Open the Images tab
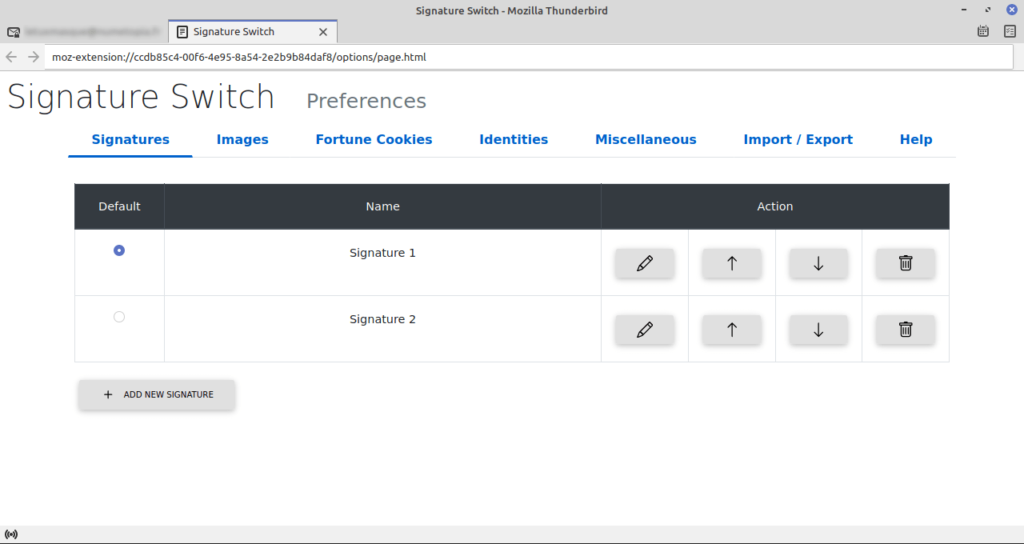The height and width of the screenshot is (544, 1024). click(242, 140)
